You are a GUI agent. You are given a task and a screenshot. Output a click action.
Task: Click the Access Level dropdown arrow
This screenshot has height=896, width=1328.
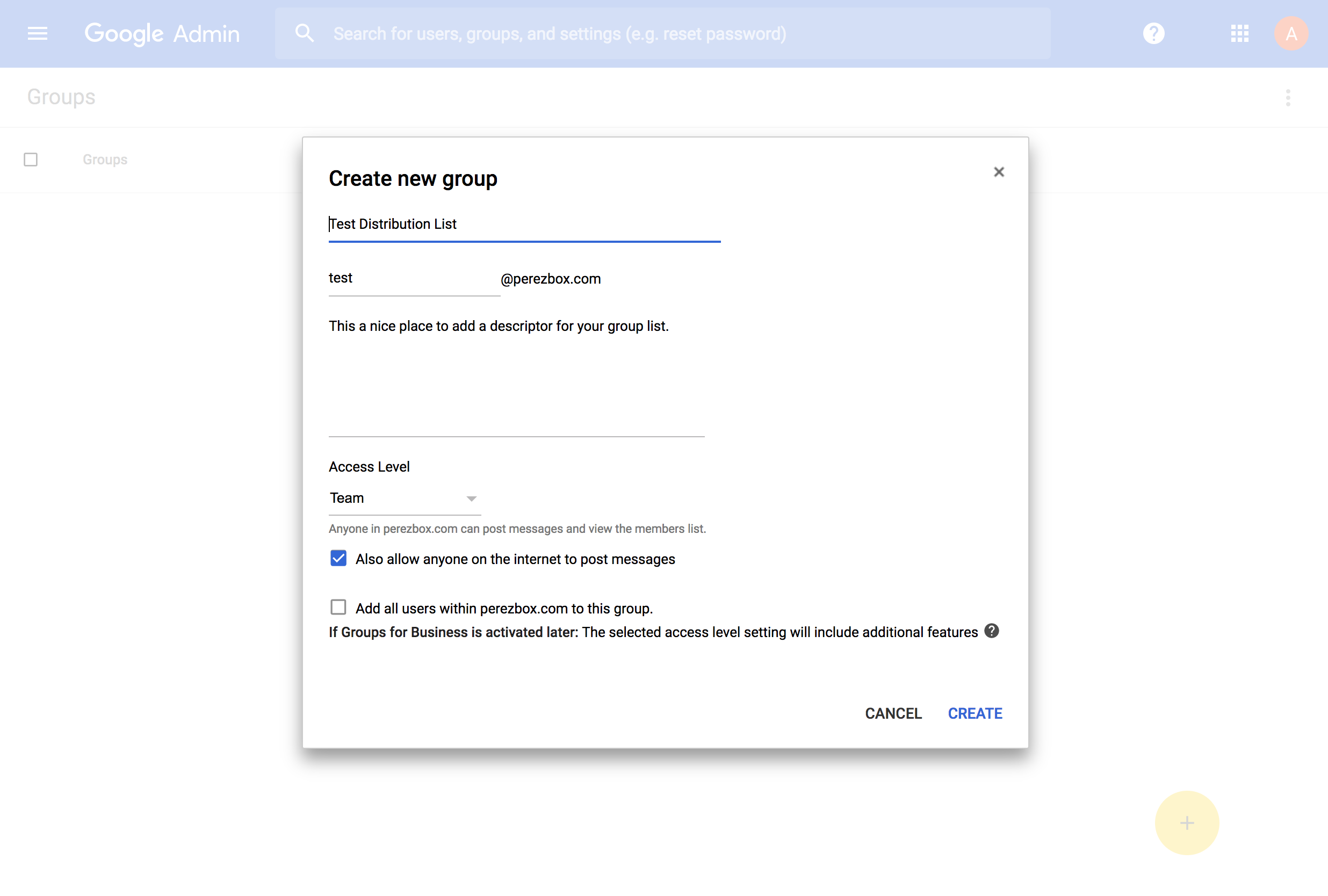(471, 499)
